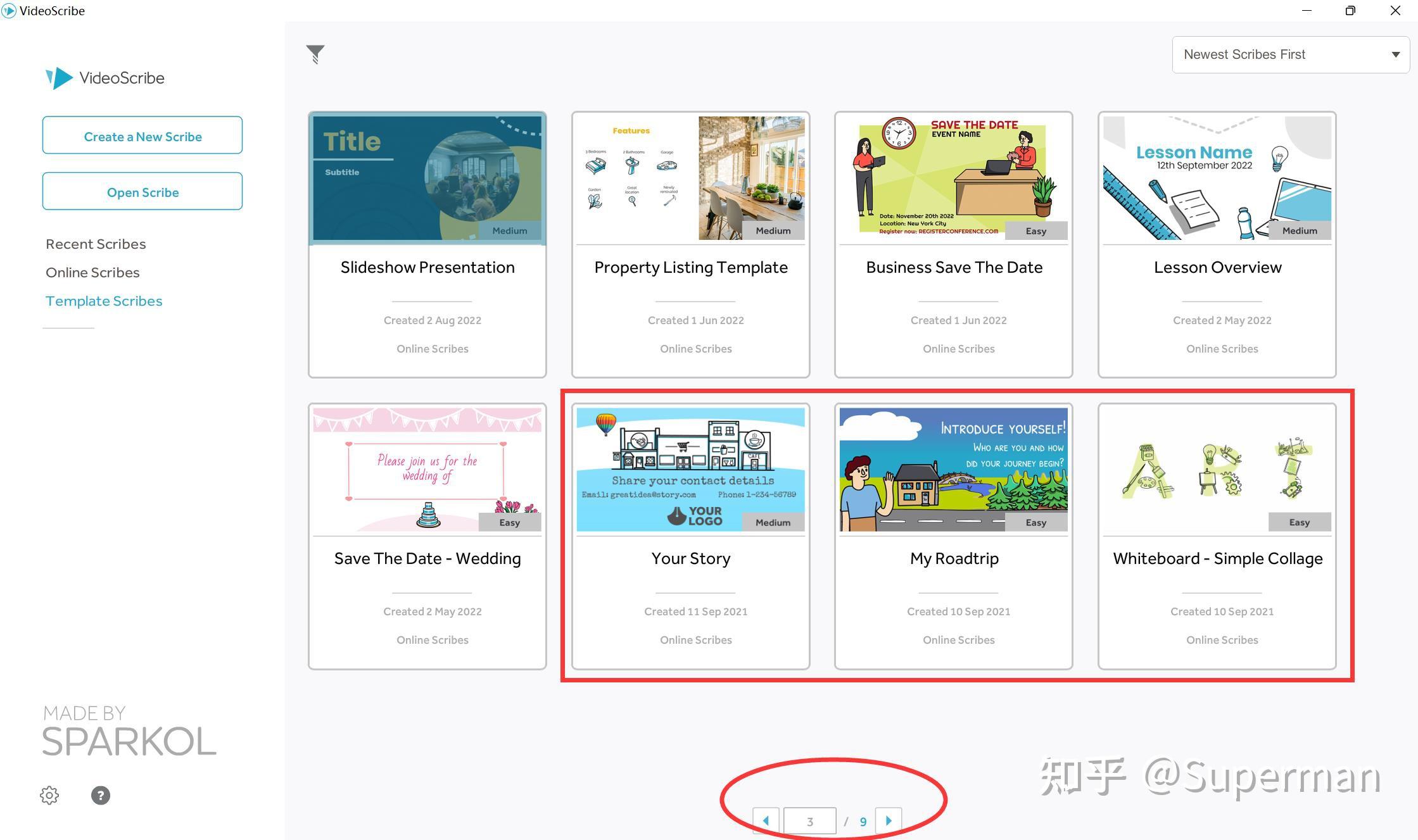Click Open Scribe
This screenshot has height=840, width=1418.
click(142, 191)
